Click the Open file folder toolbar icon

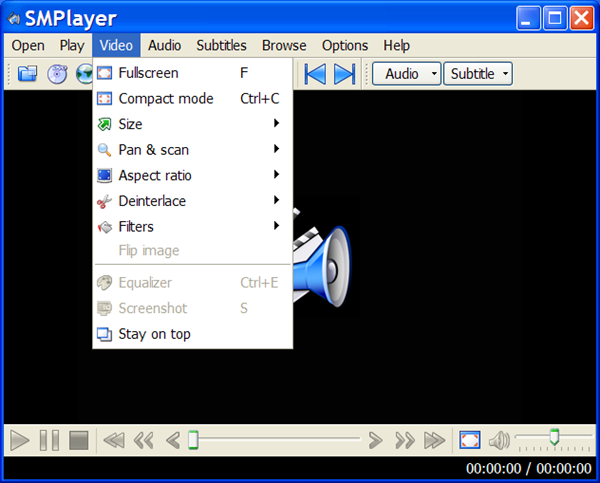click(27, 74)
